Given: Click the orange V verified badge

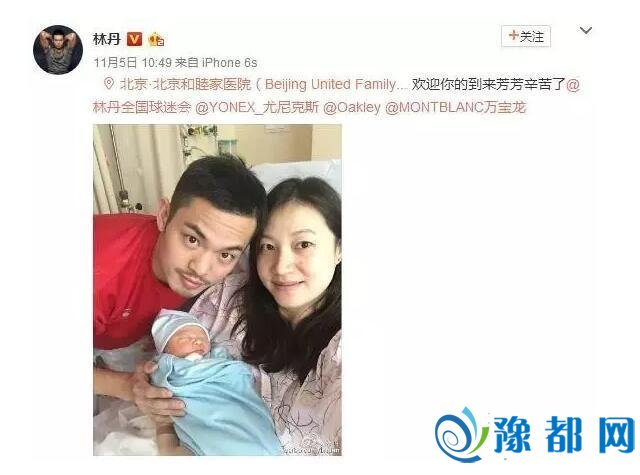Looking at the screenshot, I should 135,39.
